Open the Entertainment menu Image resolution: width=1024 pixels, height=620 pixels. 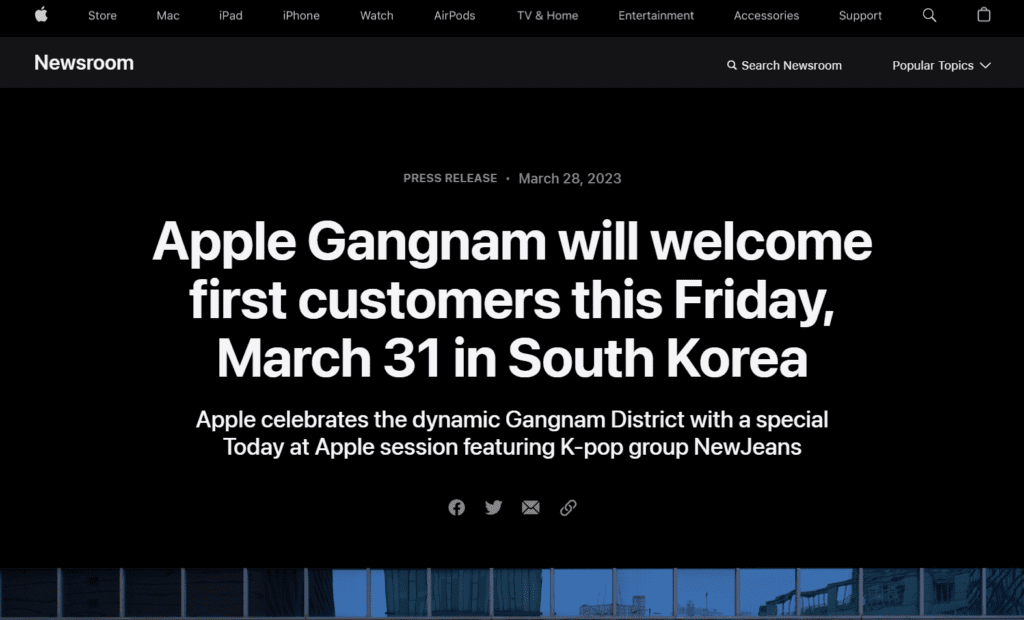pyautogui.click(x=656, y=16)
